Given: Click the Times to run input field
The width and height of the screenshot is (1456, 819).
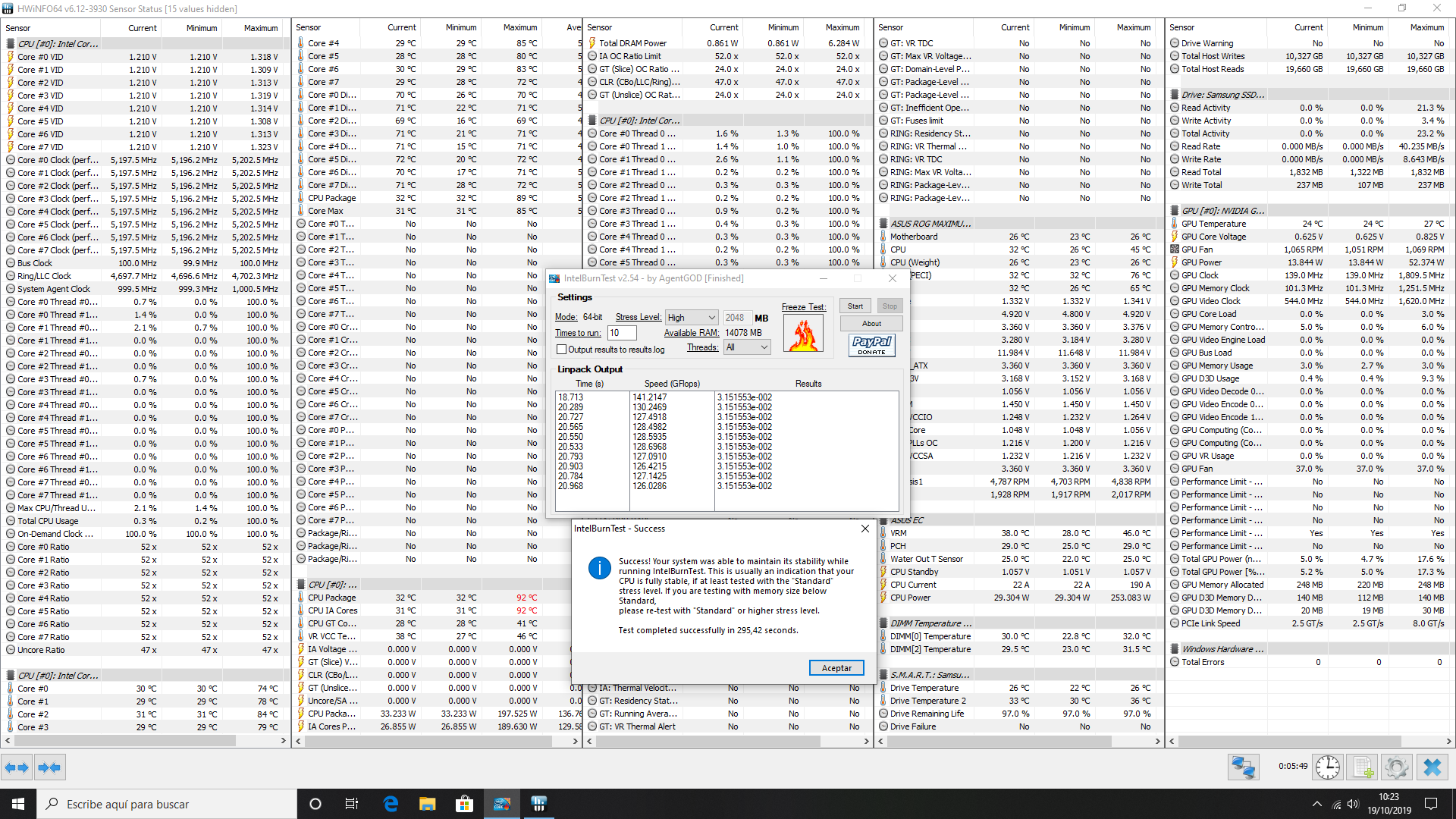Looking at the screenshot, I should (621, 333).
